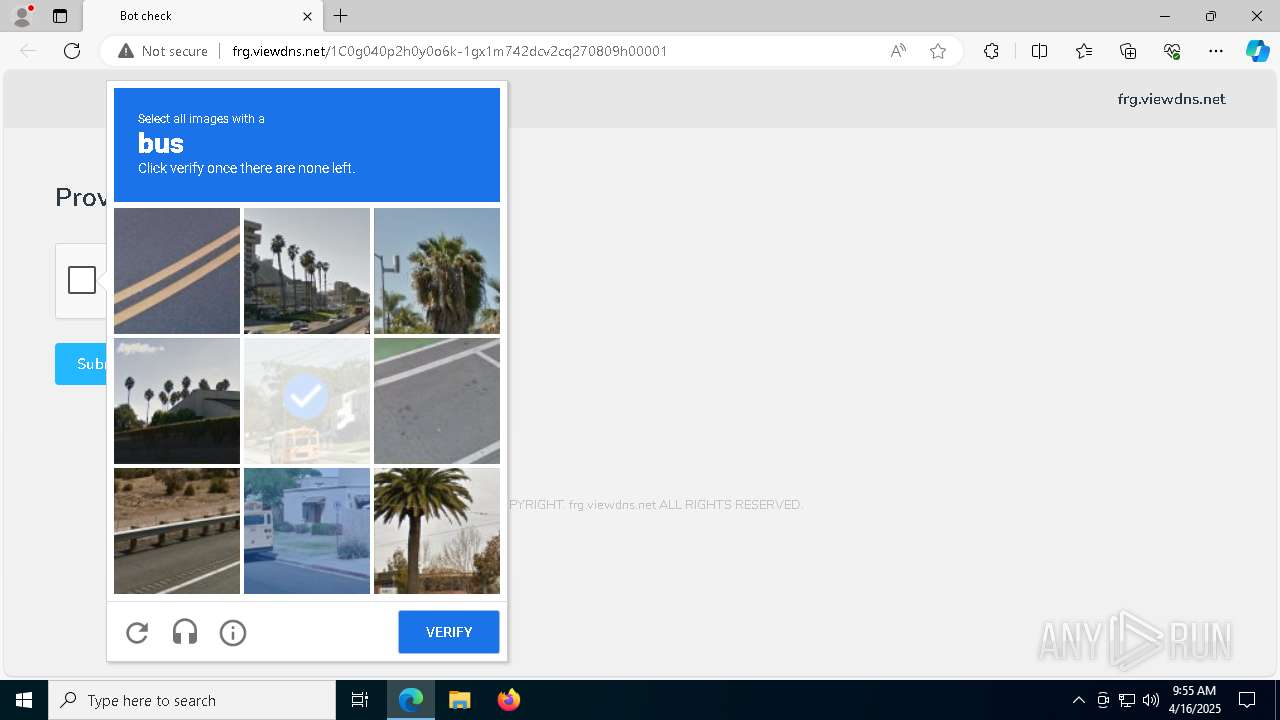Screen dimensions: 1280x720
Task: Select the dusk palm trees building tile
Action: 177,401
